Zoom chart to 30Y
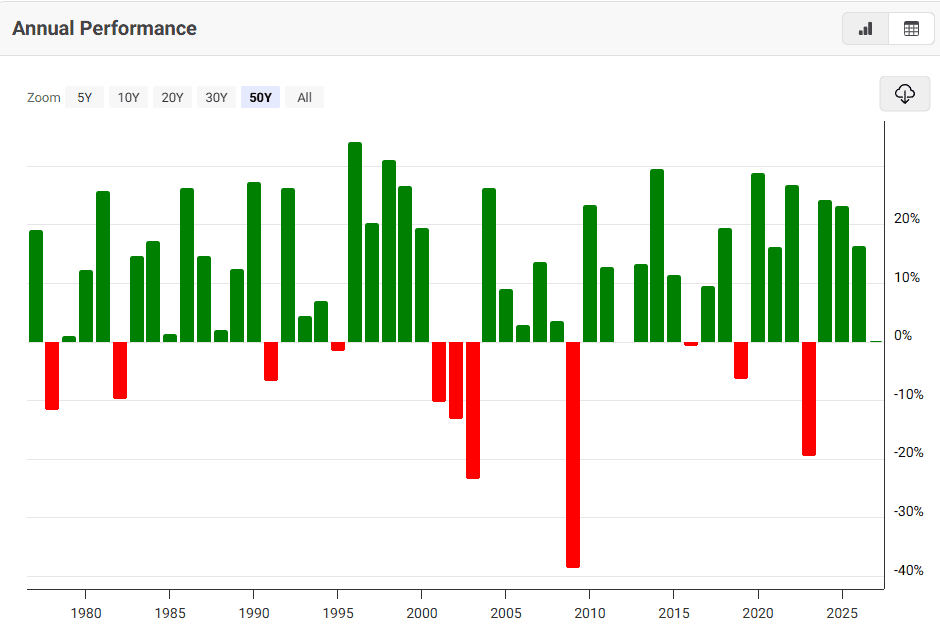Image resolution: width=940 pixels, height=635 pixels. 216,97
